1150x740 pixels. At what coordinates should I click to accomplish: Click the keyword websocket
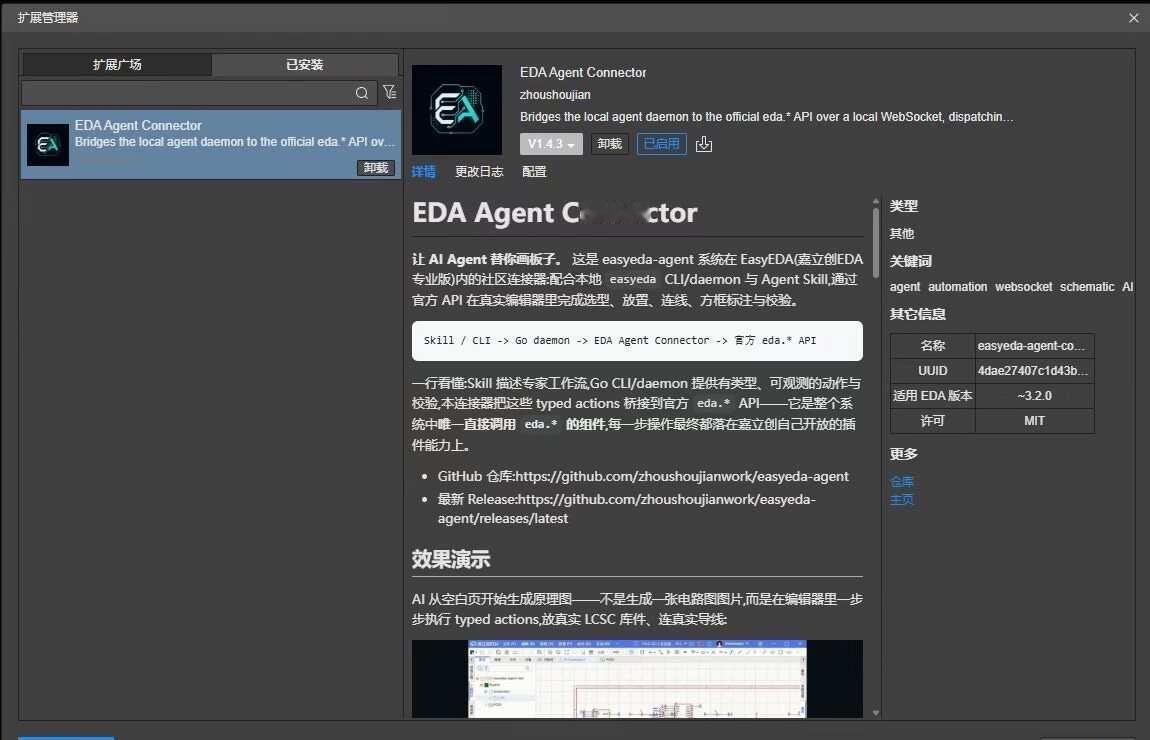pos(1023,287)
